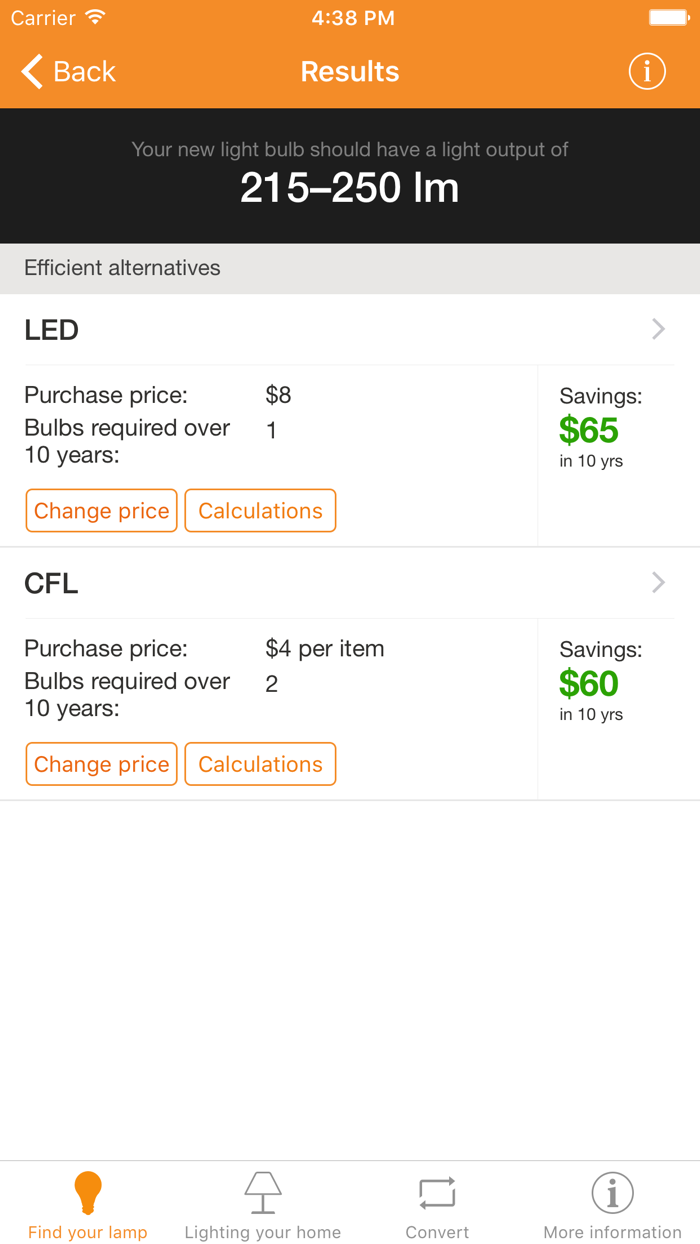Open the More information tab
The width and height of the screenshot is (700, 1244).
(x=612, y=1205)
